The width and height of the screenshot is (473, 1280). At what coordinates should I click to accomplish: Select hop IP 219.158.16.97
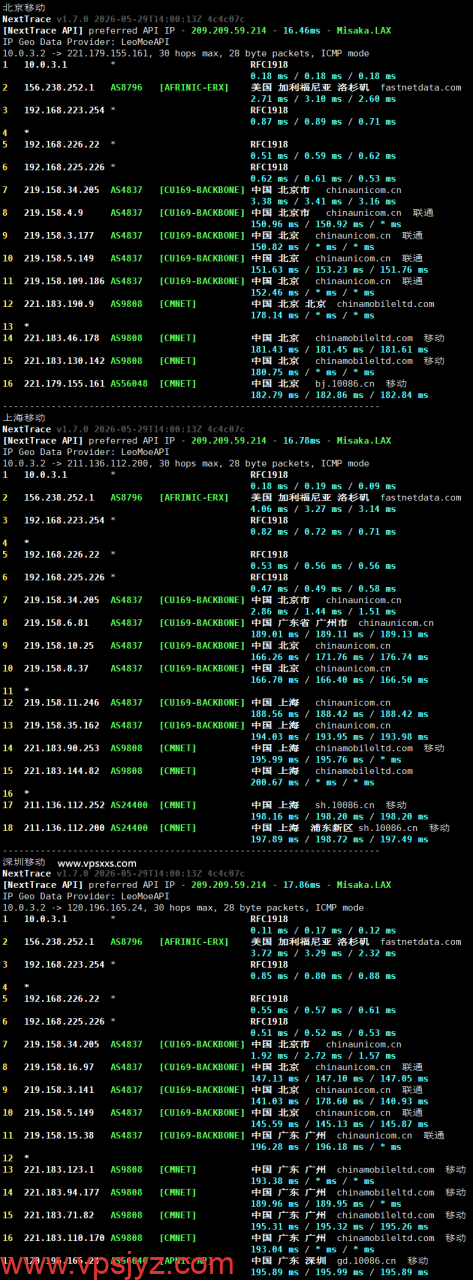click(x=59, y=1066)
